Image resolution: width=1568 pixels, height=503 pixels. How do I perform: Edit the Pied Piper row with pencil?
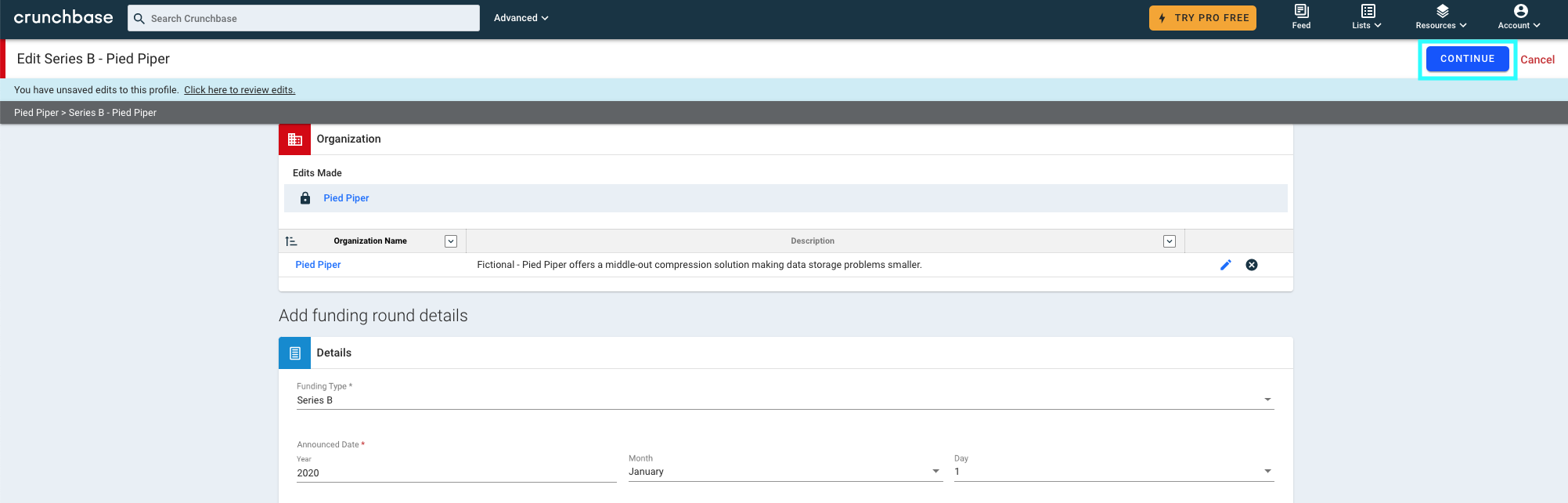coord(1226,265)
